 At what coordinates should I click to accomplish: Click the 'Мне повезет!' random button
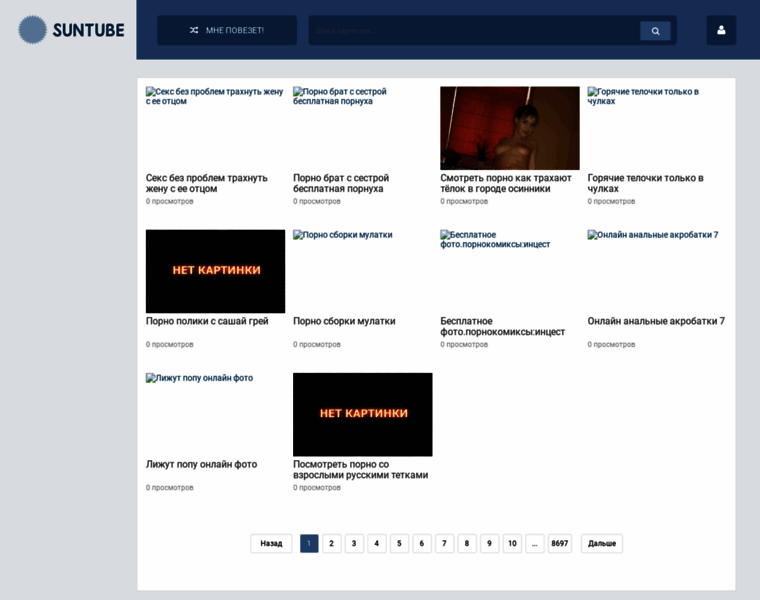(x=227, y=30)
